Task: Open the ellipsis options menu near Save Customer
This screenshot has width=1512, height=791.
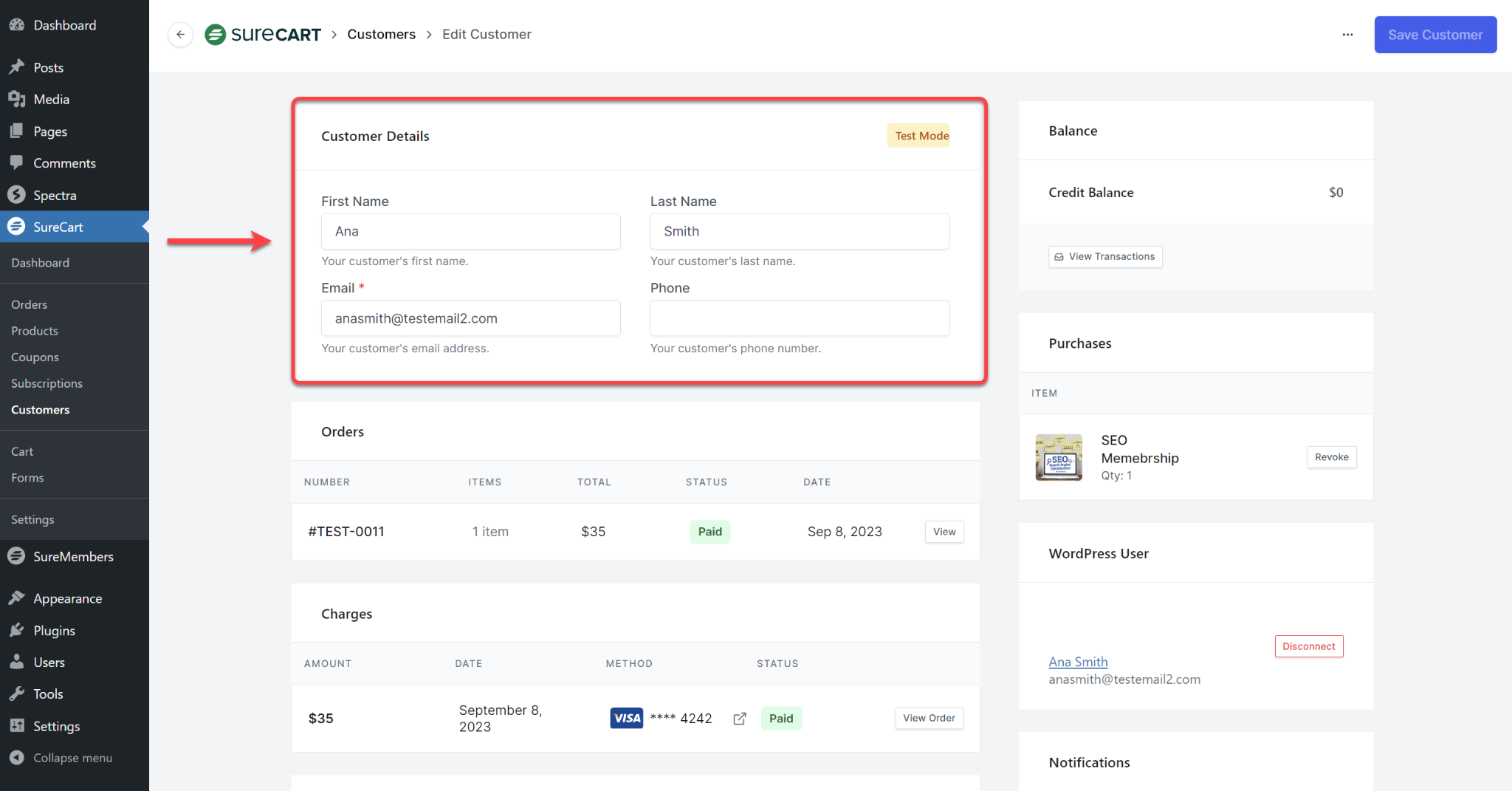Action: coord(1347,35)
